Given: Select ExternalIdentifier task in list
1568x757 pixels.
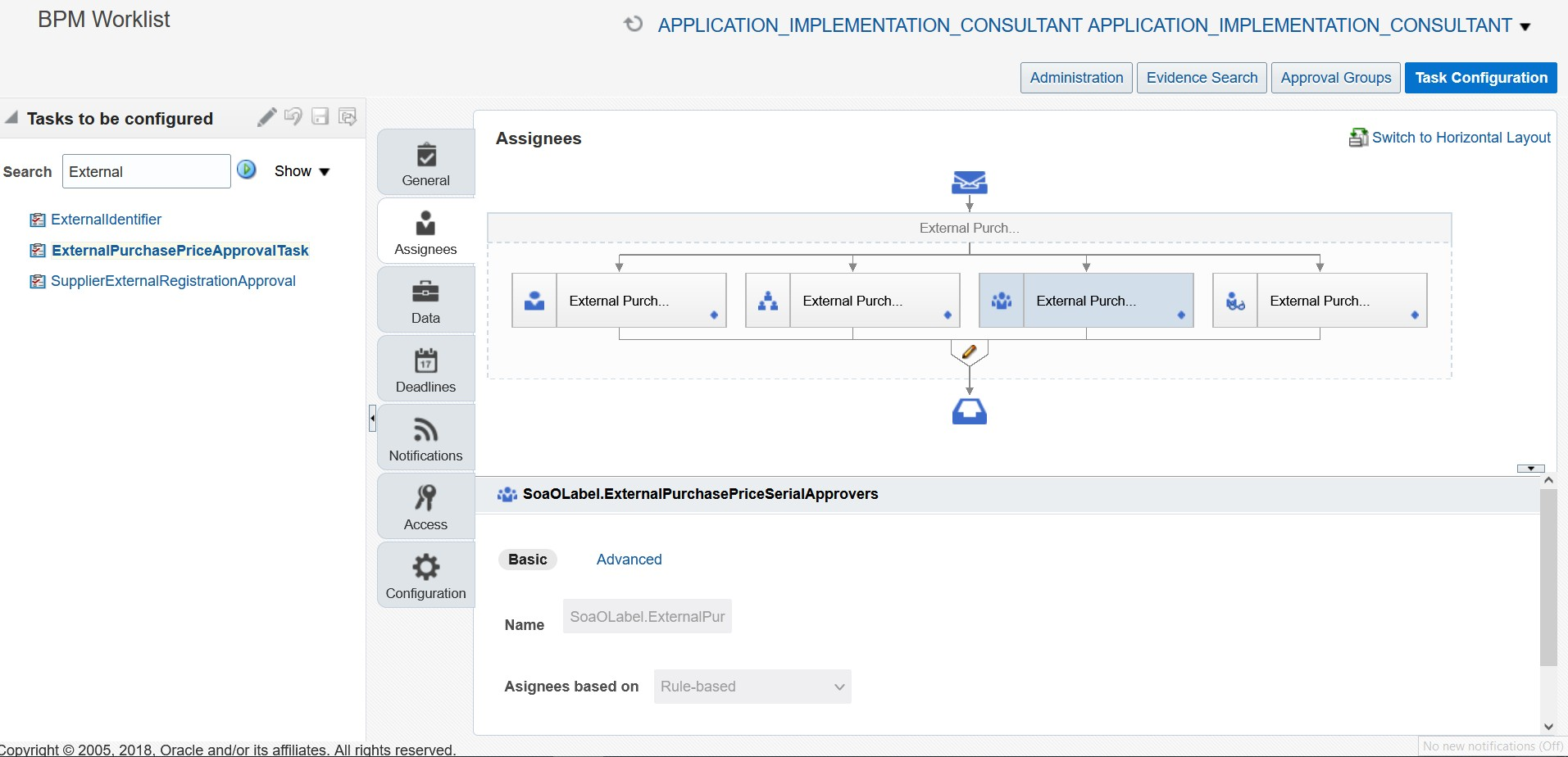Looking at the screenshot, I should [x=106, y=220].
